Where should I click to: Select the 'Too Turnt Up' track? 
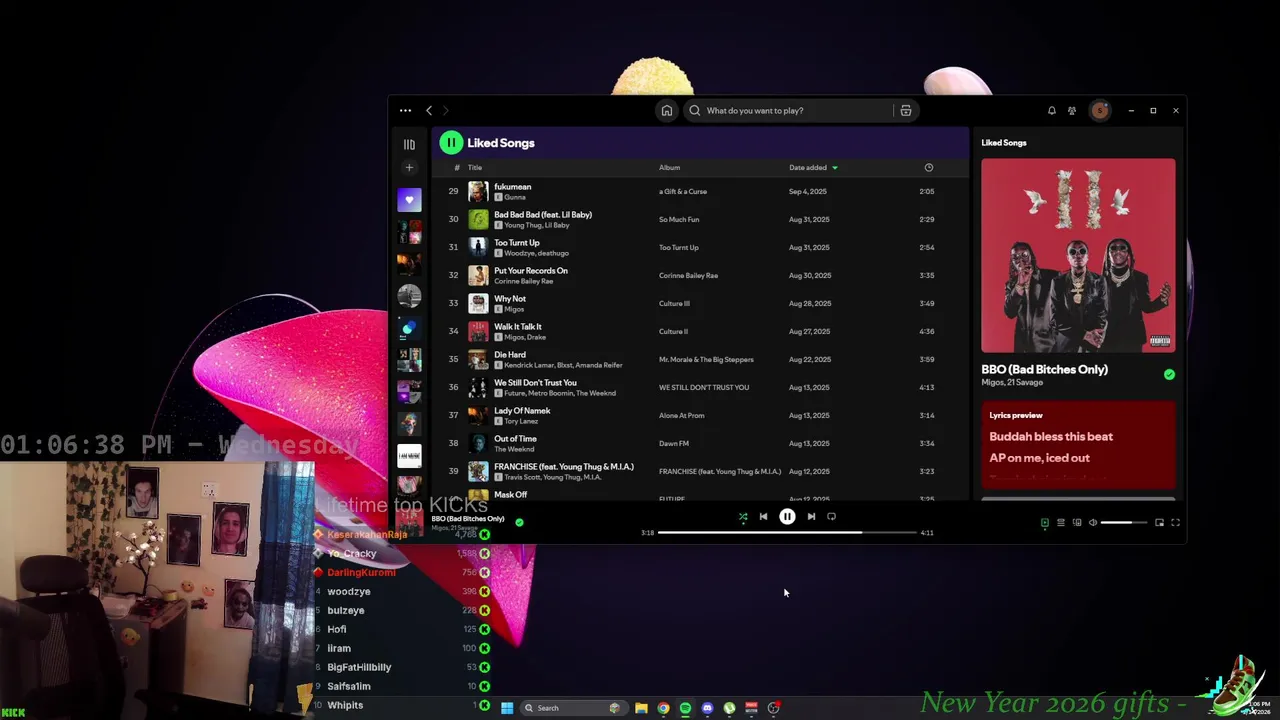517,243
